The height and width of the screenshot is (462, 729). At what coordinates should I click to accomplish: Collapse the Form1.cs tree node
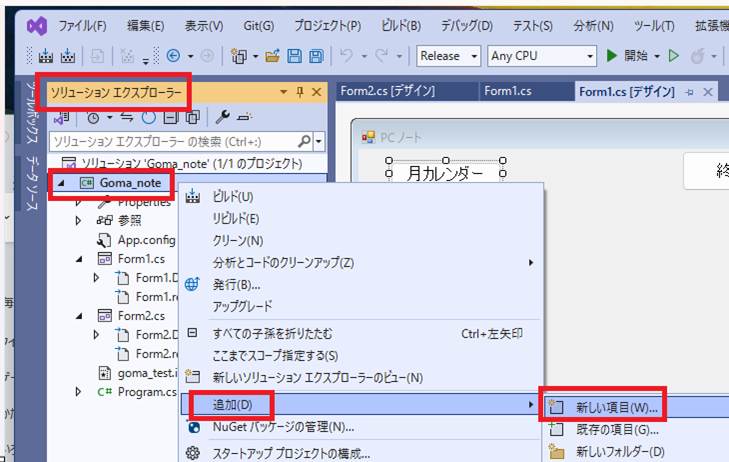79,258
